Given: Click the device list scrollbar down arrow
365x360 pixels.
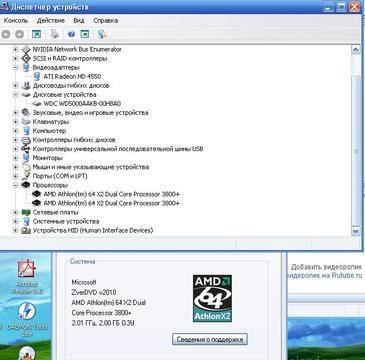Looking at the screenshot, I should (356, 230).
